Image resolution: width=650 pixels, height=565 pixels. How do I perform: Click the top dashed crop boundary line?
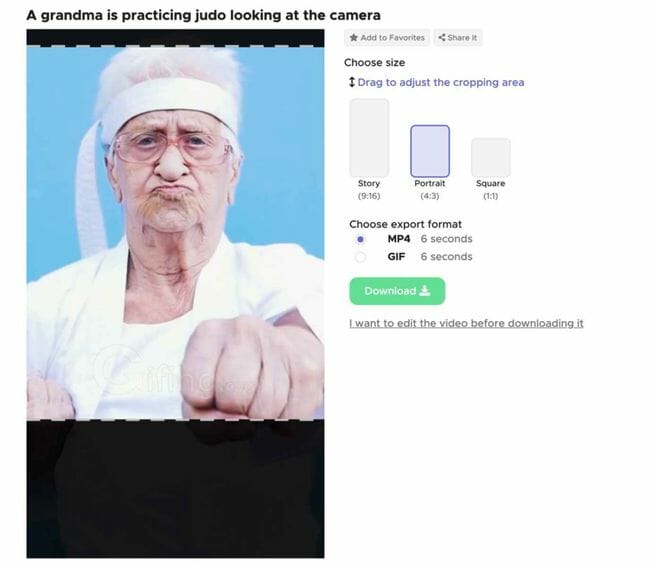pos(175,46)
